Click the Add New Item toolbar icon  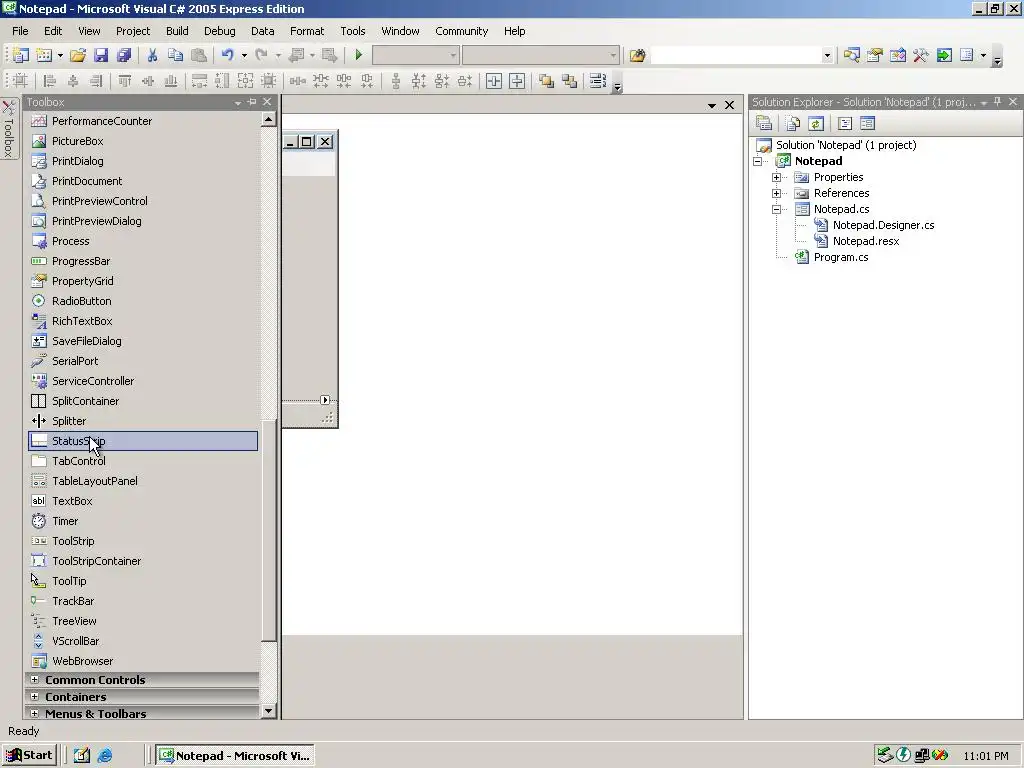[x=44, y=56]
